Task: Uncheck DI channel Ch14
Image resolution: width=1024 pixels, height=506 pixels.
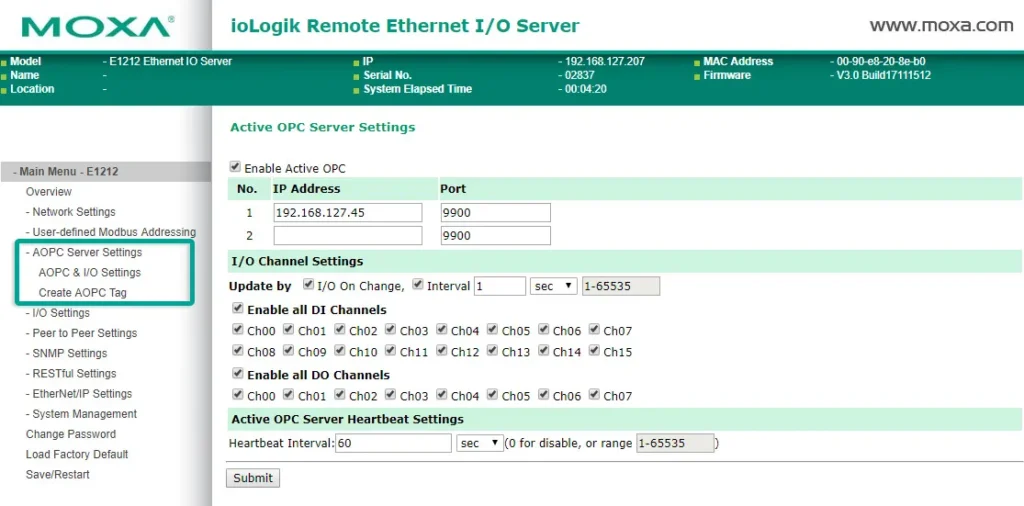Action: click(543, 351)
